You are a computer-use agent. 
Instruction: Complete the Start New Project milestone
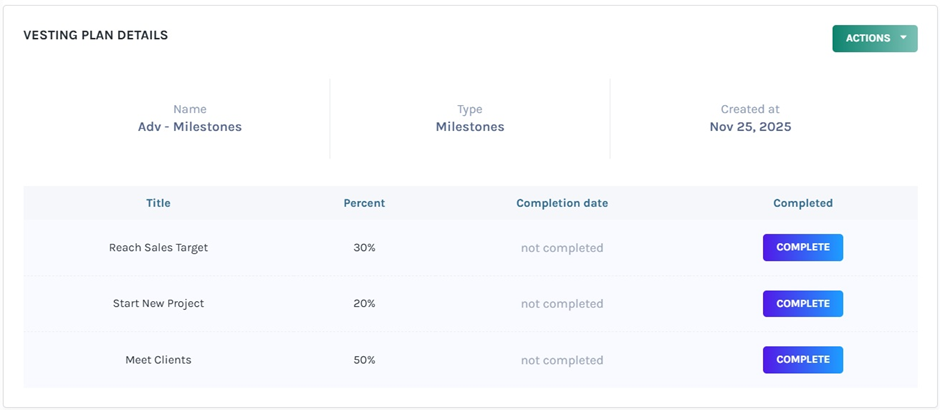point(802,303)
